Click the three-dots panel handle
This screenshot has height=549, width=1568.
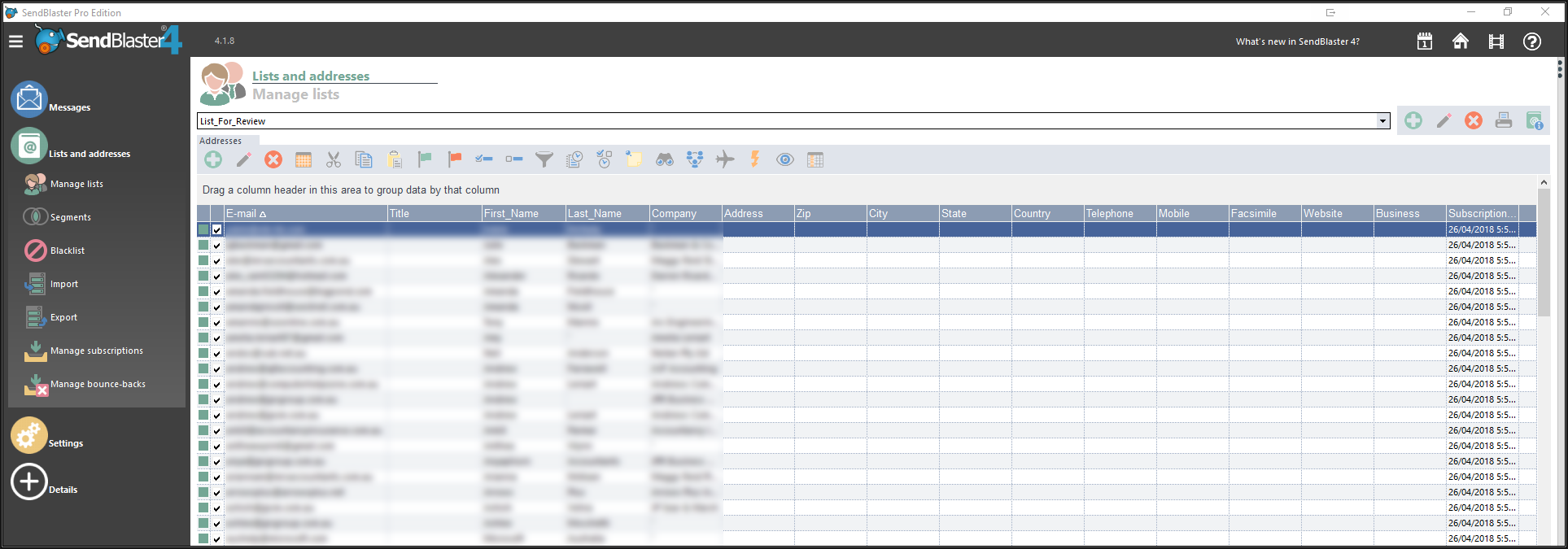click(1560, 68)
